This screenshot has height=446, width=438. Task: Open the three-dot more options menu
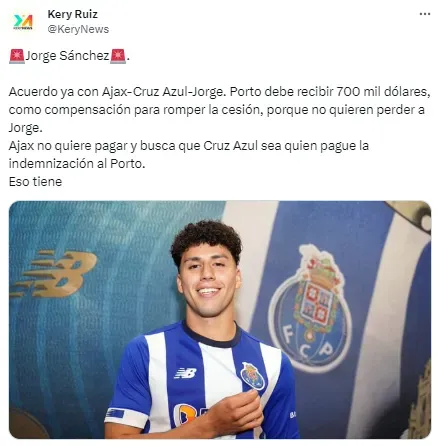(x=425, y=14)
